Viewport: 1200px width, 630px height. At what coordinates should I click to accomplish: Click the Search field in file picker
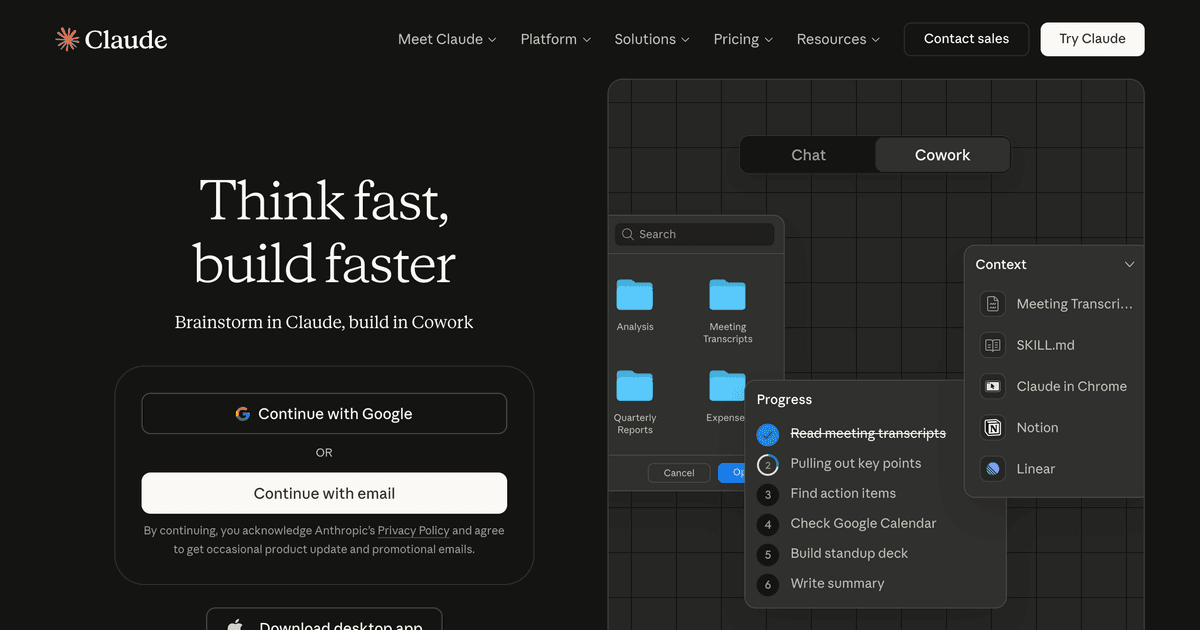click(x=694, y=234)
